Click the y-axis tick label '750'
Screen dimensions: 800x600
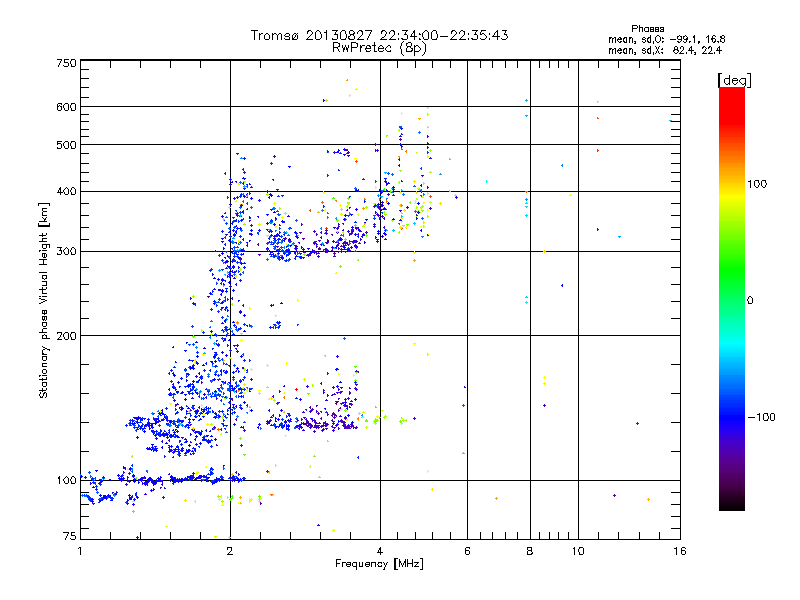coord(66,63)
